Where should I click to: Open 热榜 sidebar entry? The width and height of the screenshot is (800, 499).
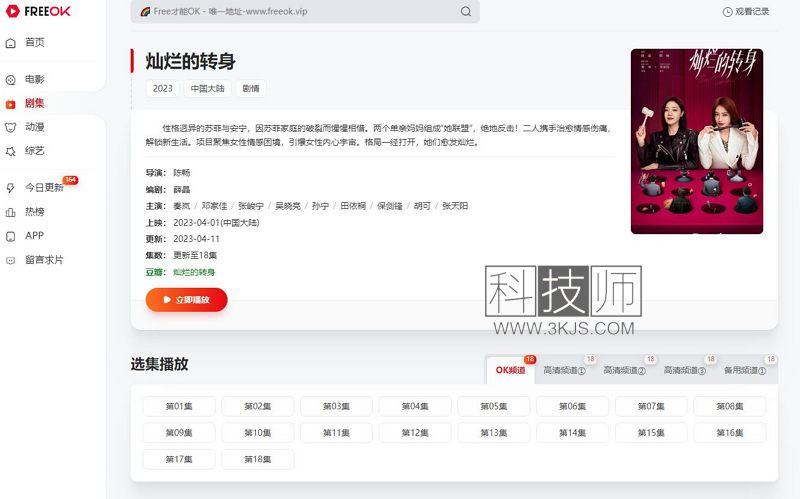35,211
